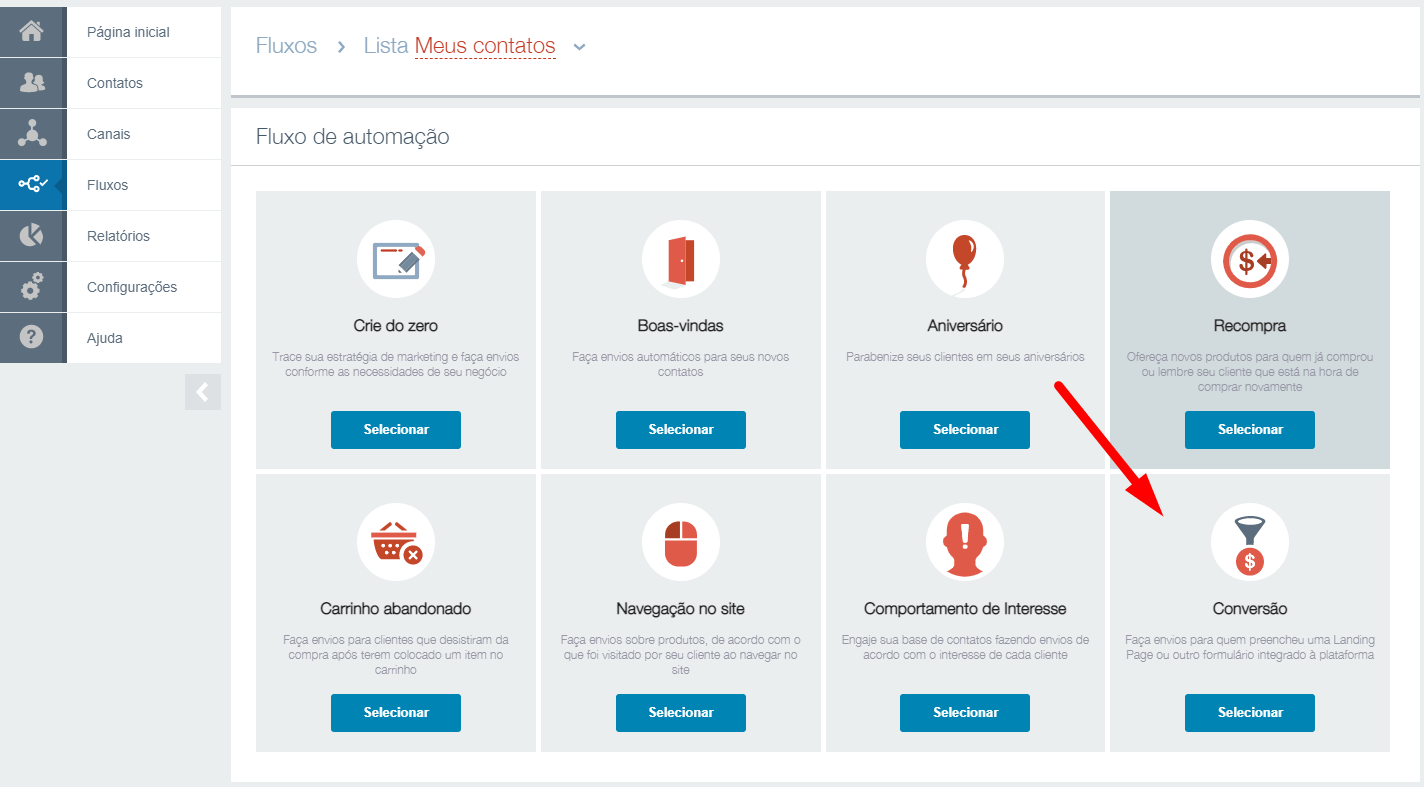Click the Recompra dollar icon
This screenshot has height=787, width=1424.
[x=1250, y=259]
